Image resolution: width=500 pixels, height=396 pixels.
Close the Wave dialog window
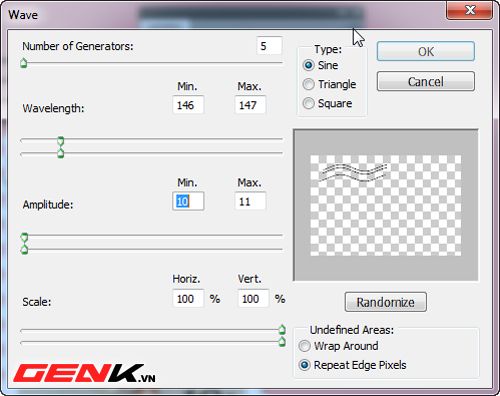470,10
